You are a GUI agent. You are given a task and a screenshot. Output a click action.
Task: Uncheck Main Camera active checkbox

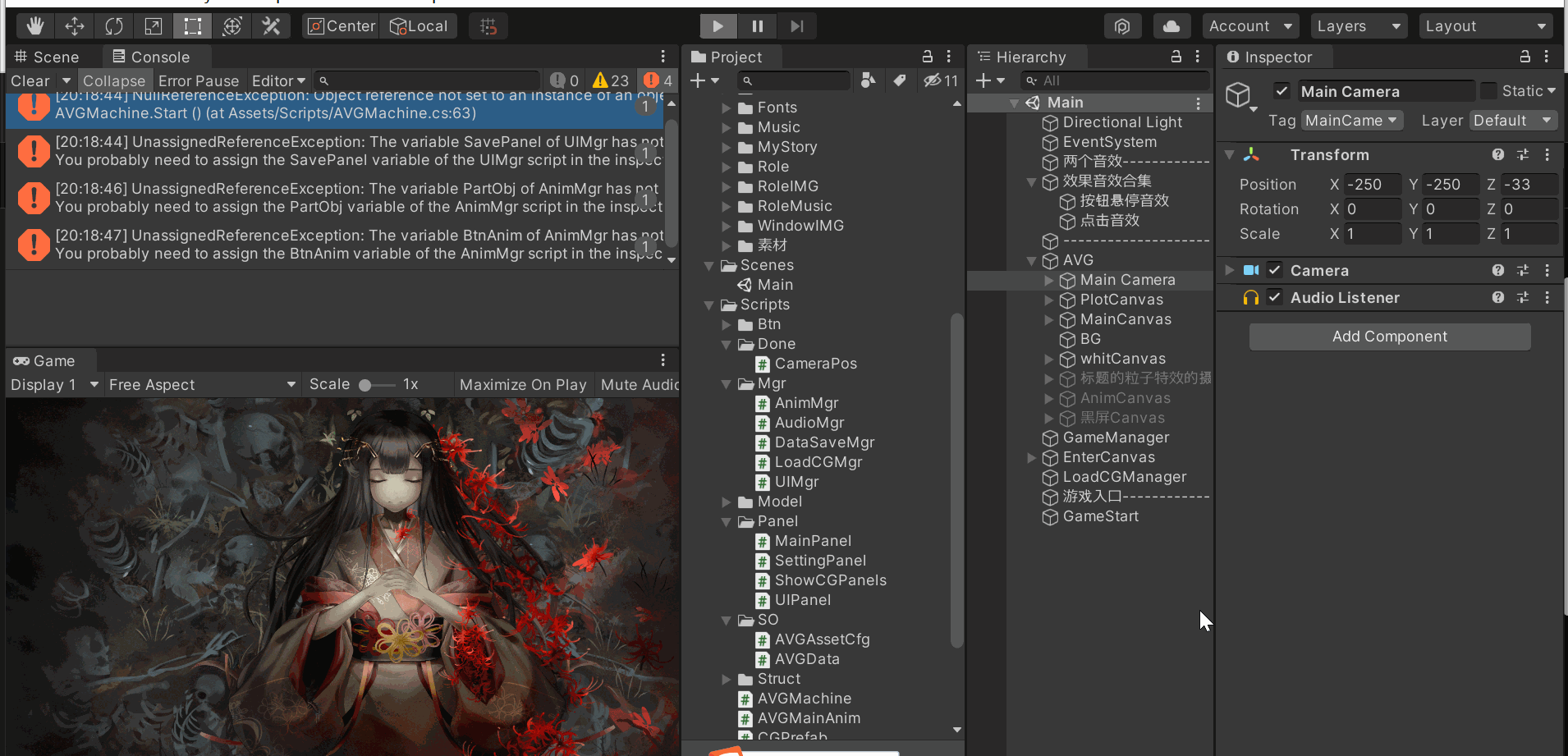pos(1281,91)
